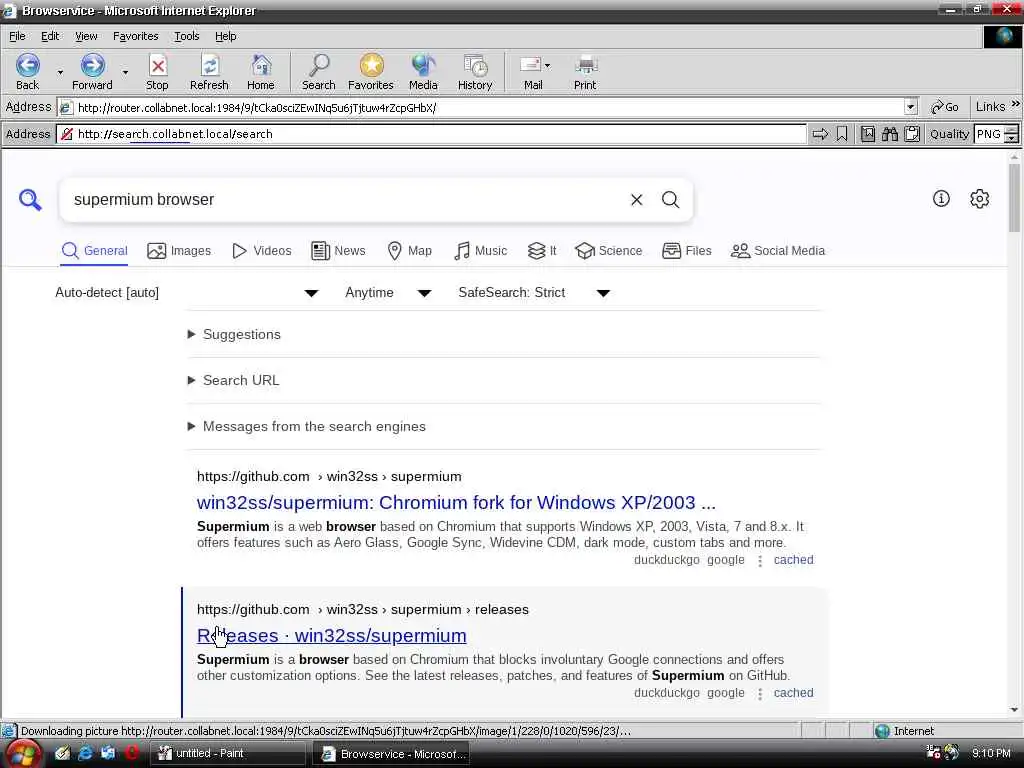The width and height of the screenshot is (1024, 768).
Task: Open the Search pane from the toolbar
Action: click(319, 72)
